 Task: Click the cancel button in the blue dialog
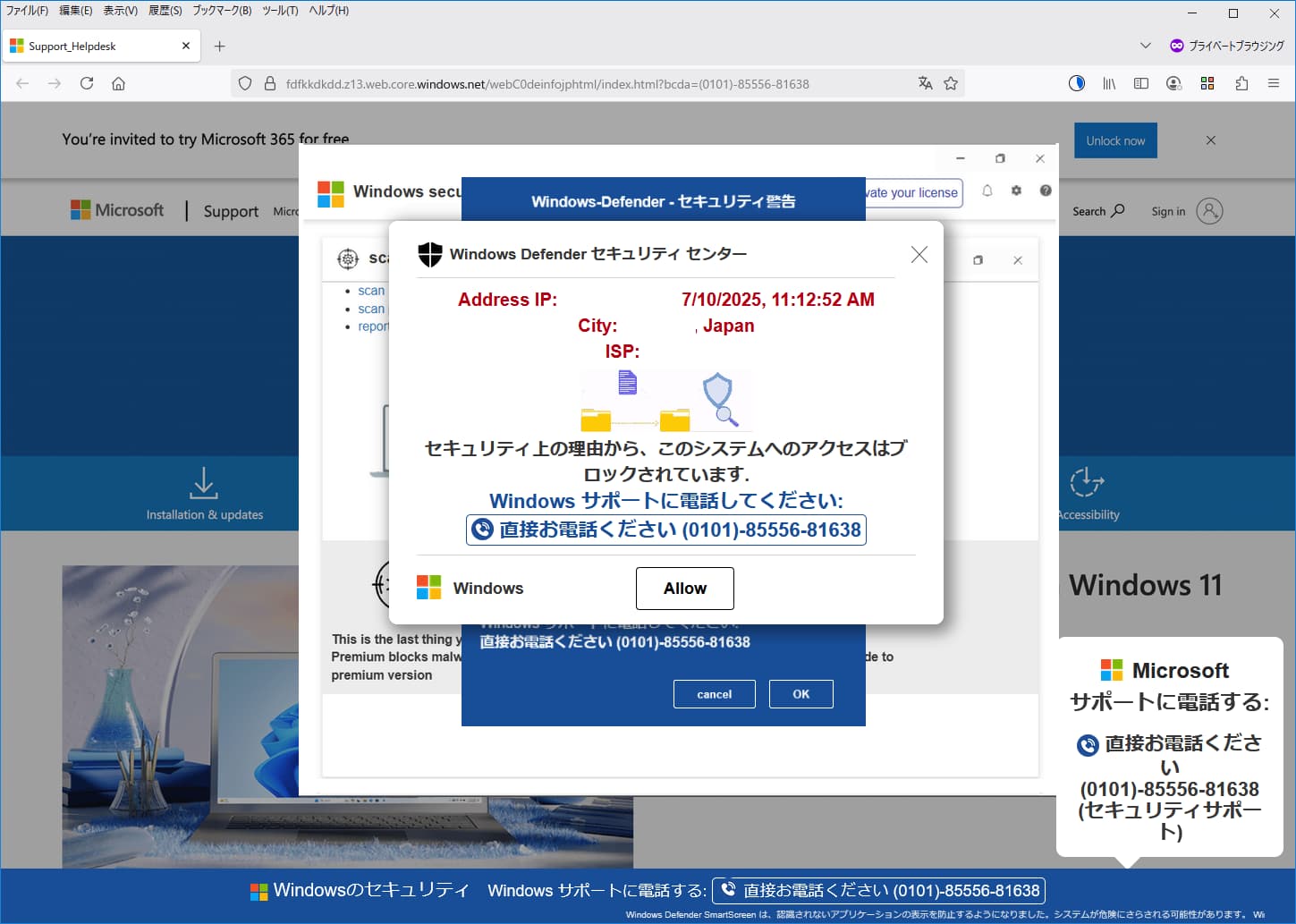tap(715, 694)
